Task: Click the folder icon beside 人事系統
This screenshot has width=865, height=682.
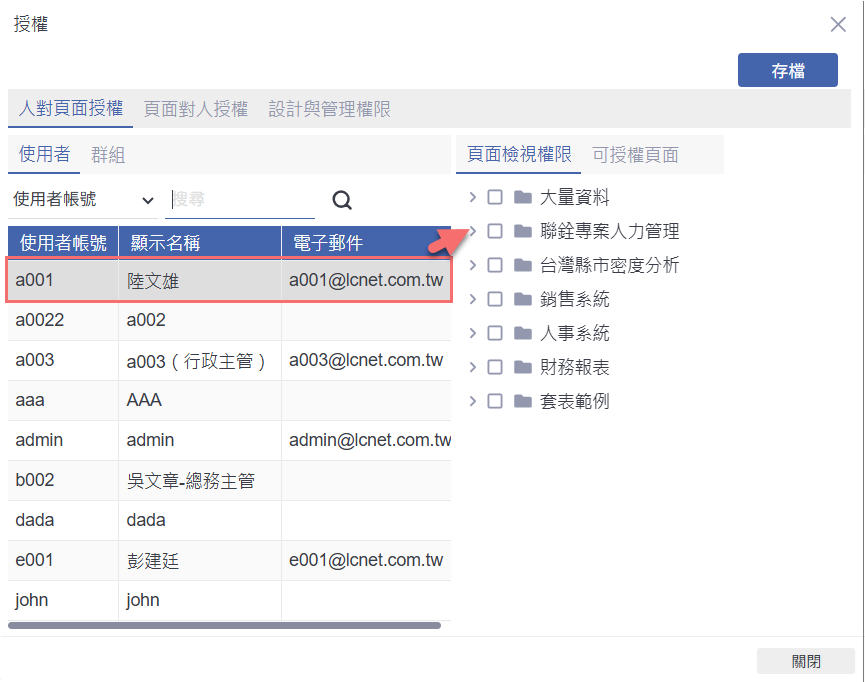Action: [x=522, y=333]
